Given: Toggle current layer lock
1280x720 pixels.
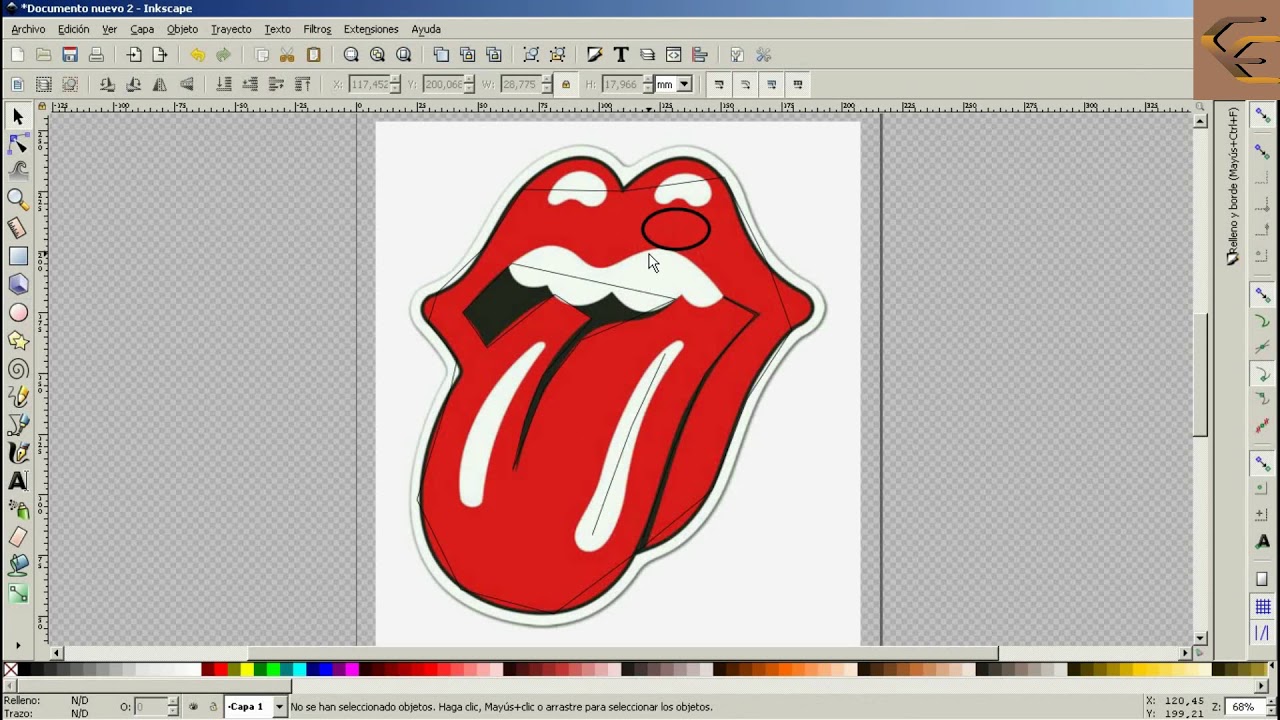Looking at the screenshot, I should [212, 707].
